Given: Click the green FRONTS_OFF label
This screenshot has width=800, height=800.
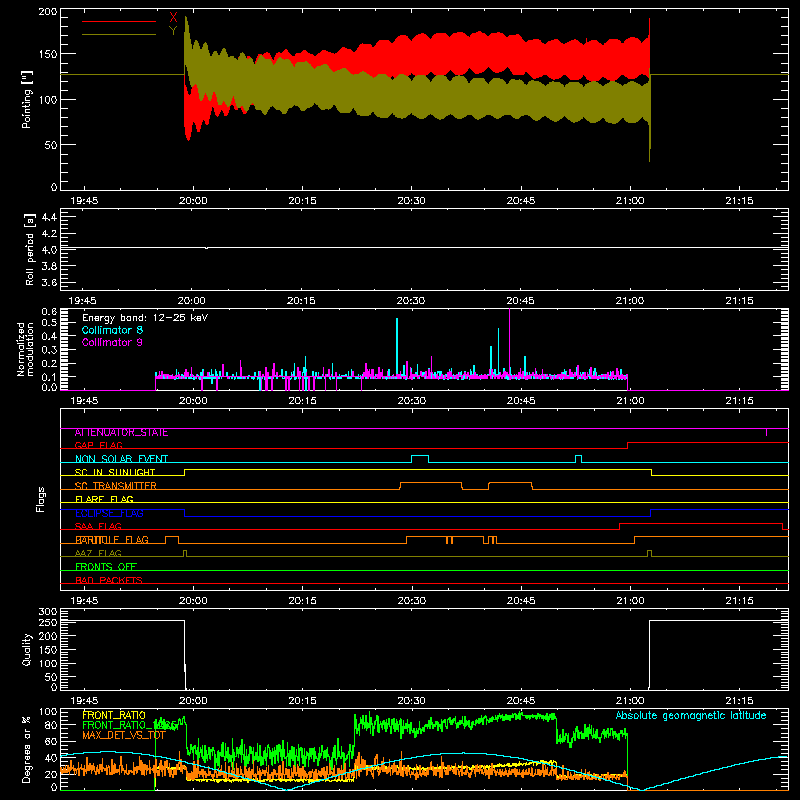Looking at the screenshot, I should coord(106,567).
